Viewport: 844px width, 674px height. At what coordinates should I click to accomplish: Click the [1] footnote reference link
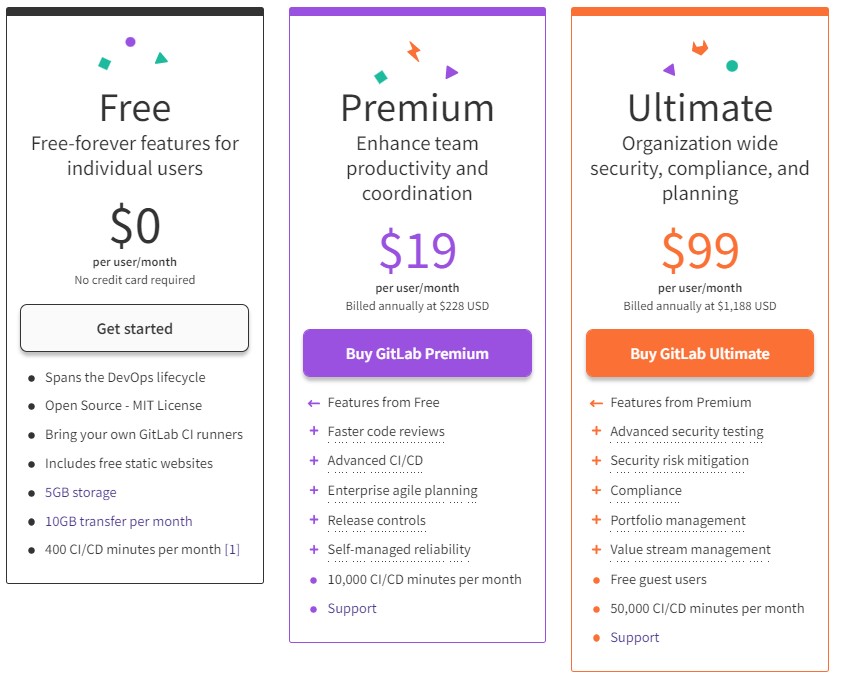coord(232,549)
